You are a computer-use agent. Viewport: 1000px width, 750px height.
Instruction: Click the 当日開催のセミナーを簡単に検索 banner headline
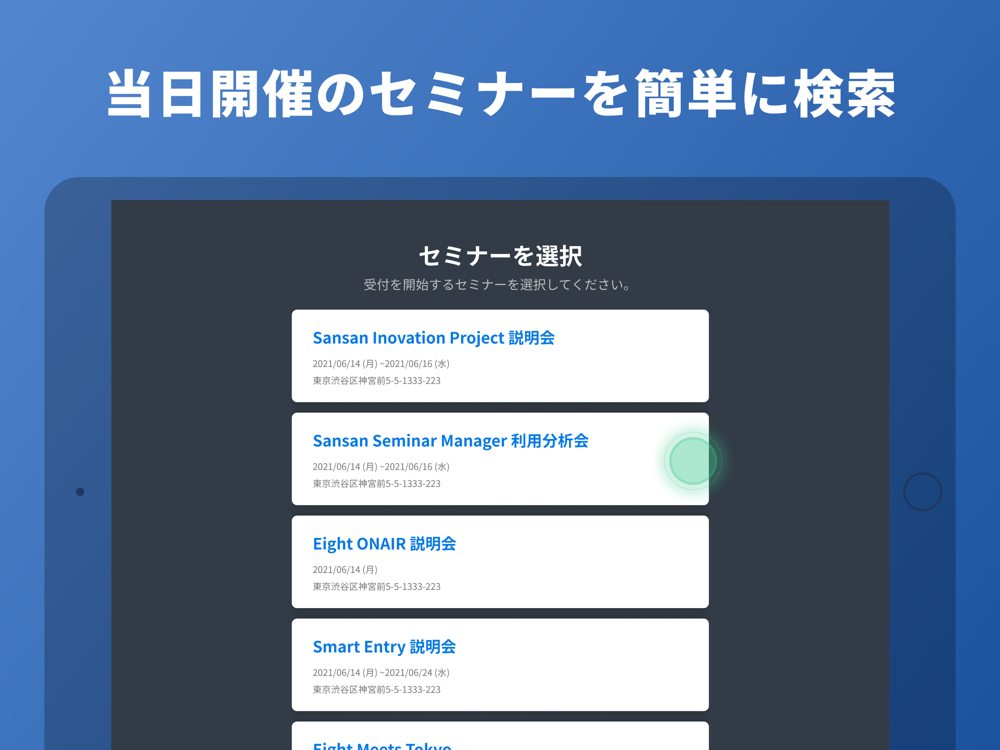pyautogui.click(x=501, y=93)
